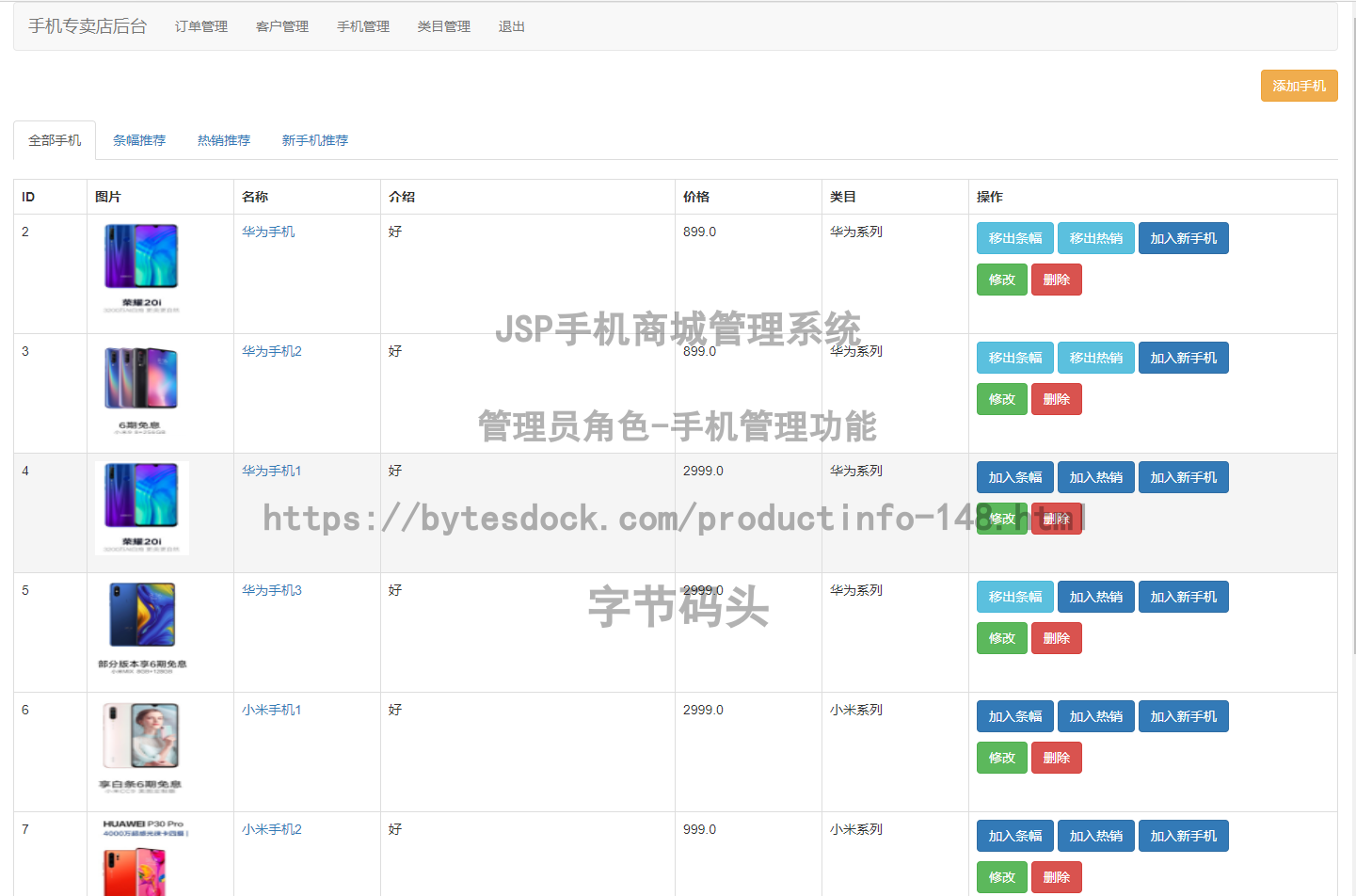This screenshot has width=1356, height=896.
Task: Click 移出条幅 for 华为手机3
Action: [1015, 597]
